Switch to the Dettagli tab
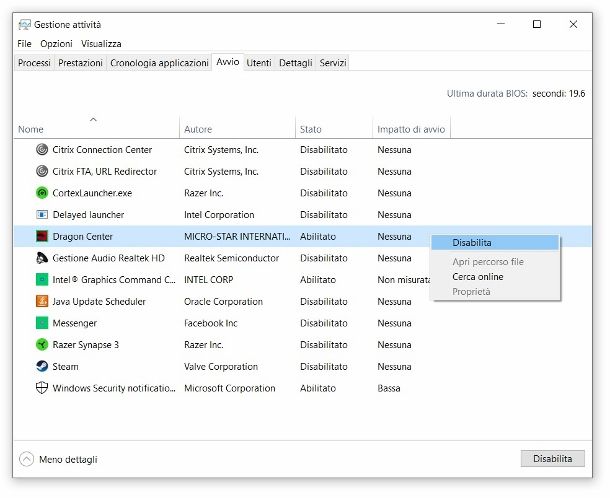 click(296, 63)
